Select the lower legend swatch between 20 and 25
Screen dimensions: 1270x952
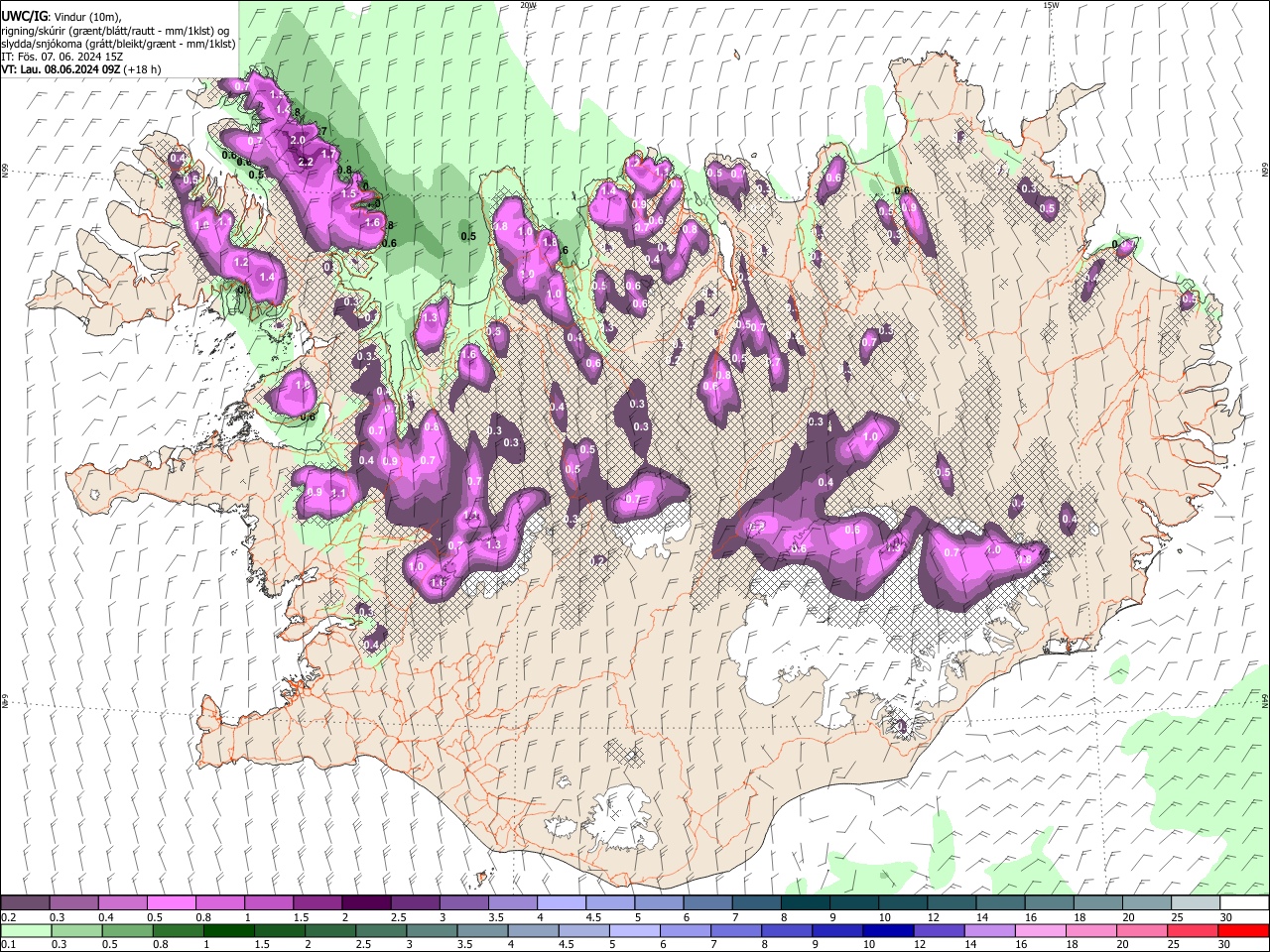pos(1143,930)
